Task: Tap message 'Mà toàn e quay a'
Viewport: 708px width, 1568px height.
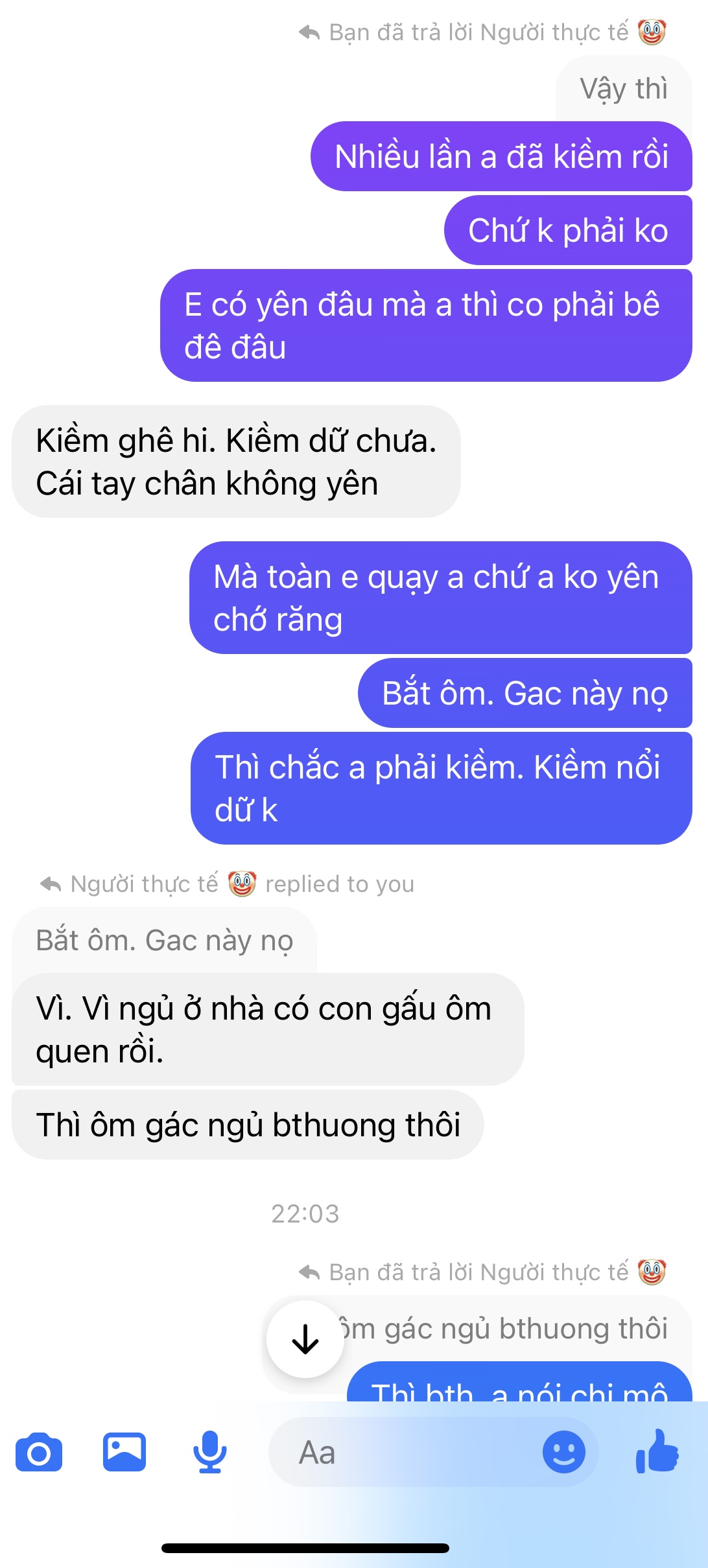Action: 441,598
